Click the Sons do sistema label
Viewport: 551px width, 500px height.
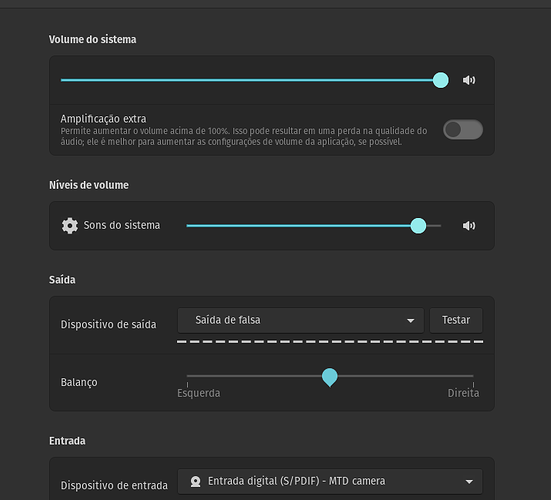tap(122, 225)
